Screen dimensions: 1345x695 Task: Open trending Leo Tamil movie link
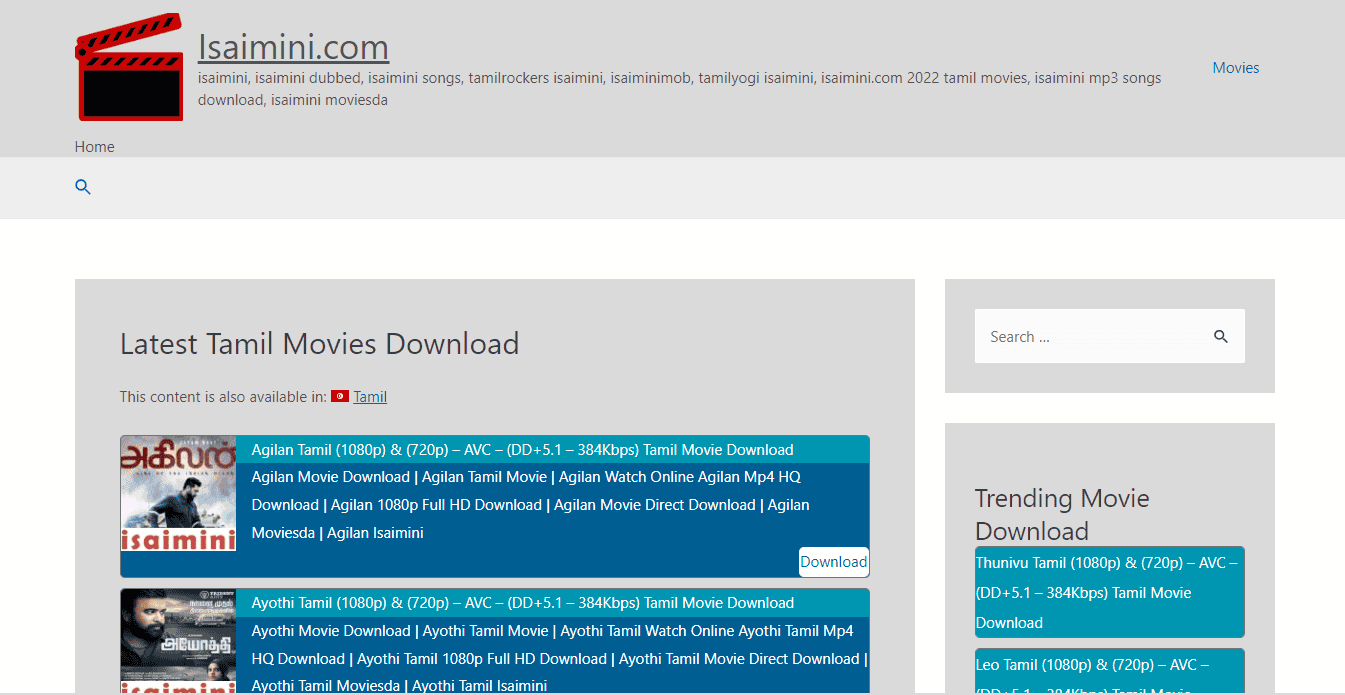pos(1108,670)
